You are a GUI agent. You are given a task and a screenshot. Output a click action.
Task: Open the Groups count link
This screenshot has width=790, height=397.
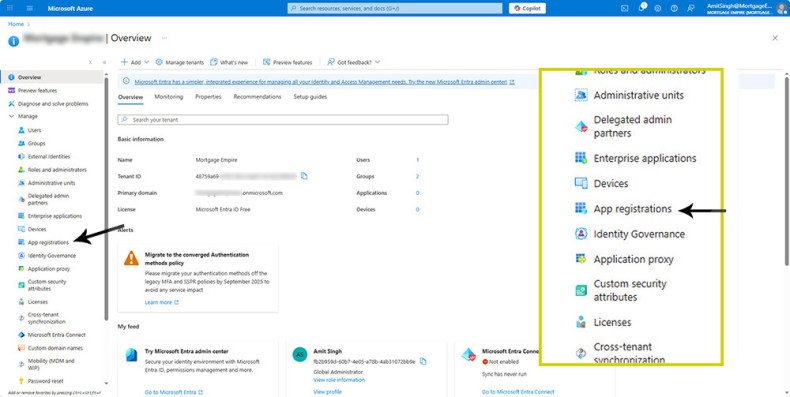(417, 176)
